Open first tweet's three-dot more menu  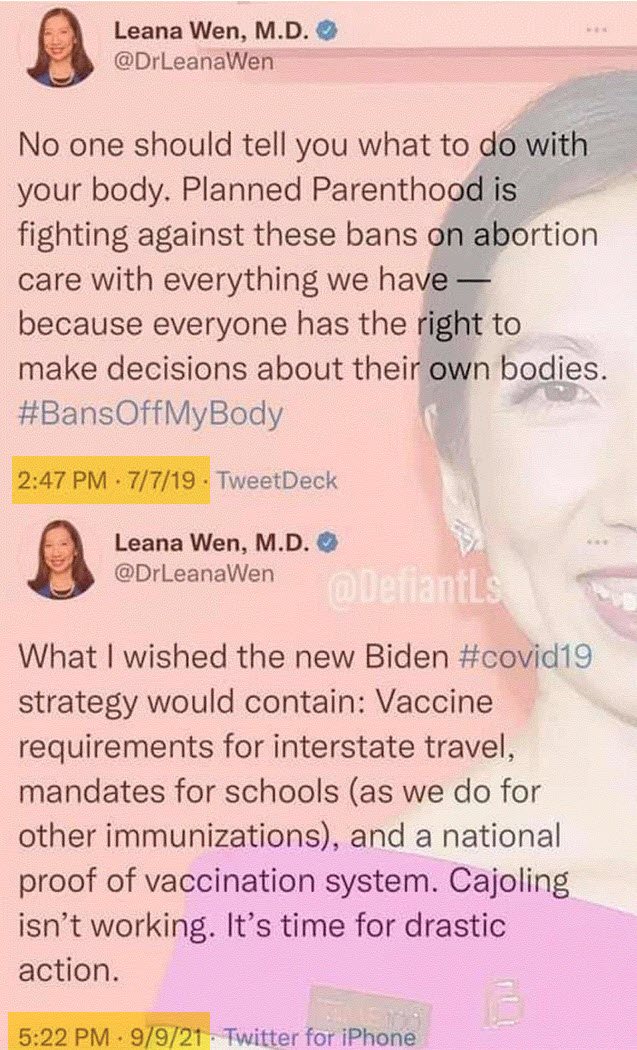click(x=597, y=30)
